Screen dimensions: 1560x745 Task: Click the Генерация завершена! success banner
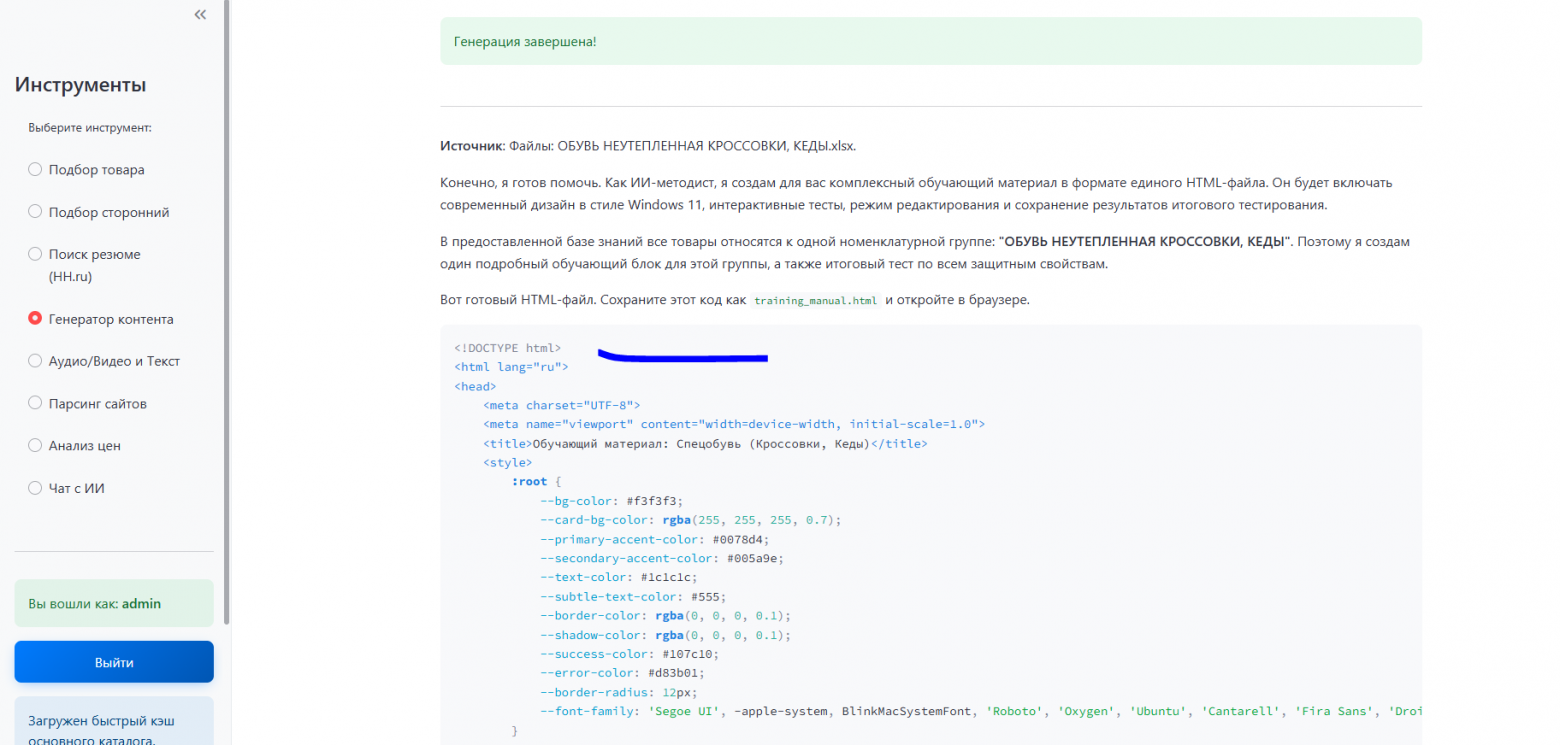[x=930, y=41]
